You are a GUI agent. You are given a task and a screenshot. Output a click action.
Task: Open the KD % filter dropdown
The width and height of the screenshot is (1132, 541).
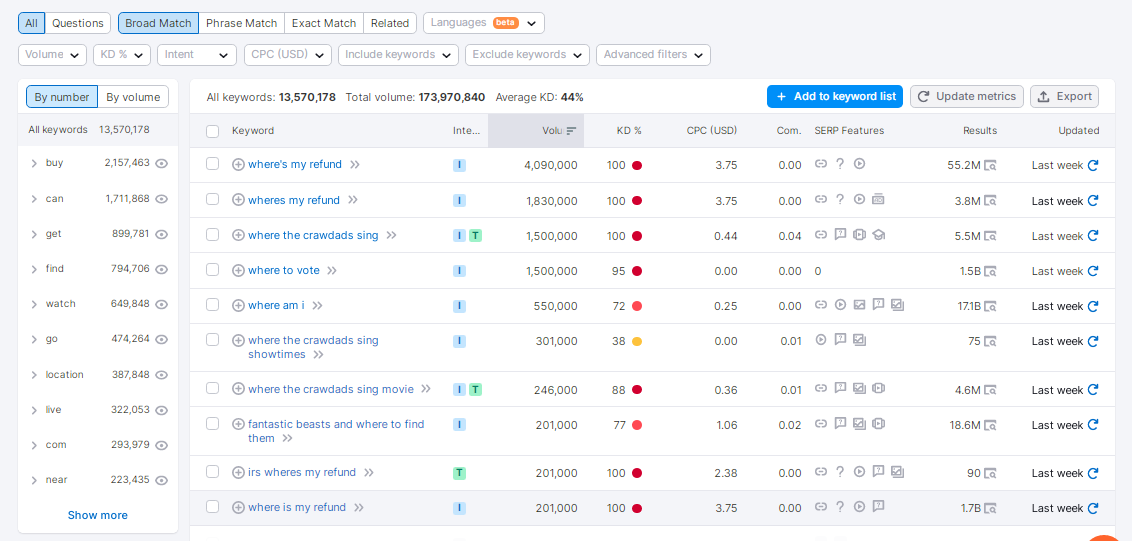pyautogui.click(x=122, y=55)
